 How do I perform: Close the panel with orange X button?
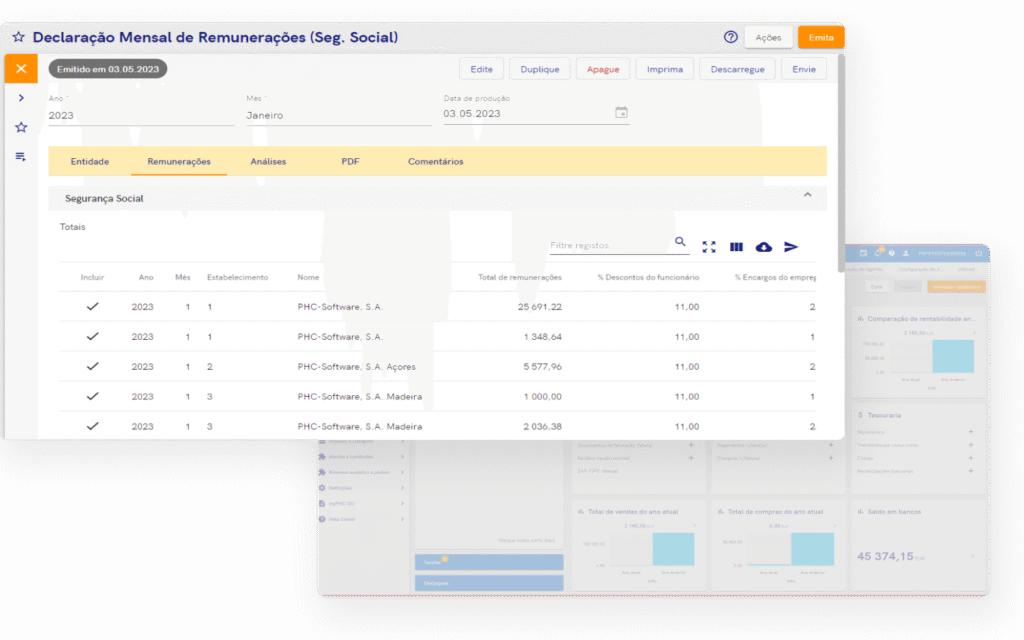point(21,69)
